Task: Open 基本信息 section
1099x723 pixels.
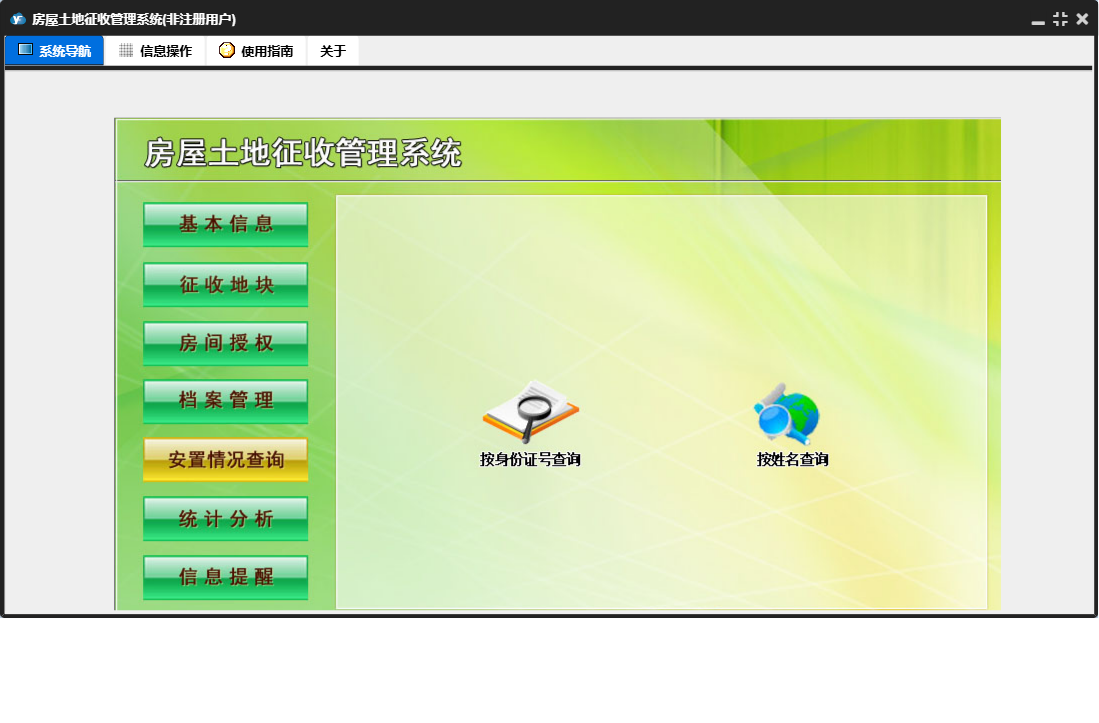Action: tap(226, 224)
